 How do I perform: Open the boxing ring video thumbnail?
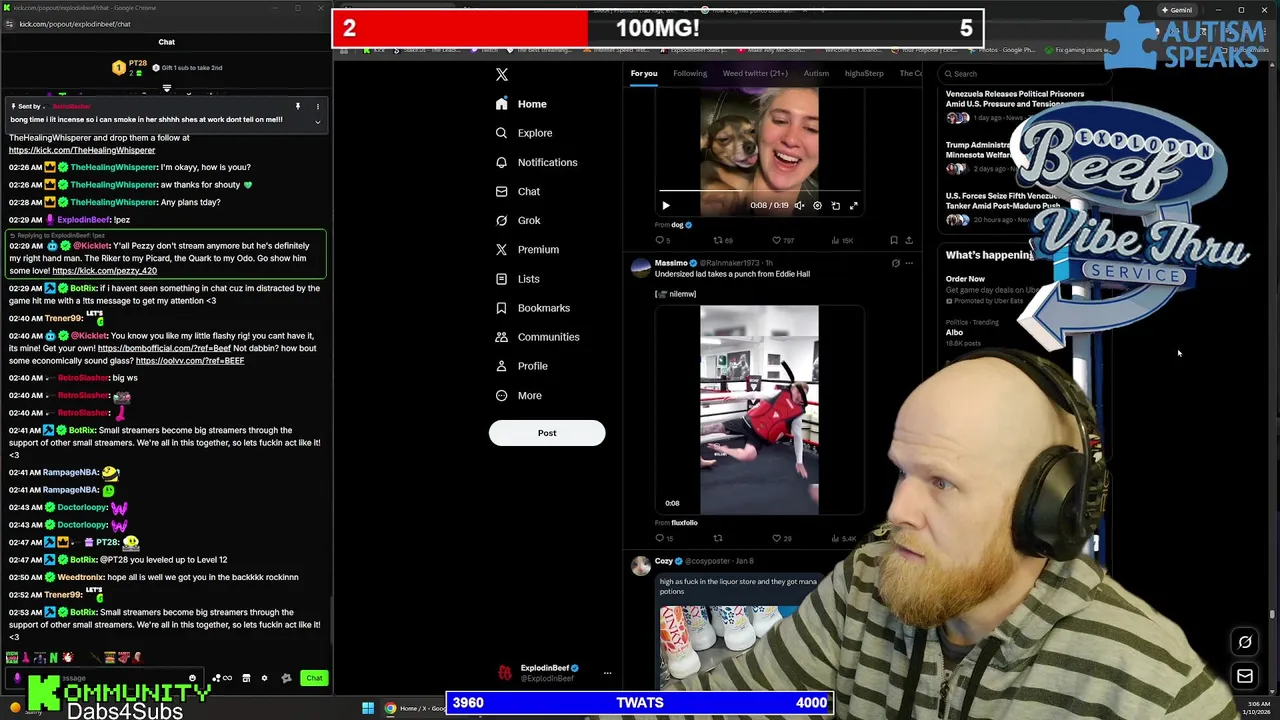(759, 410)
